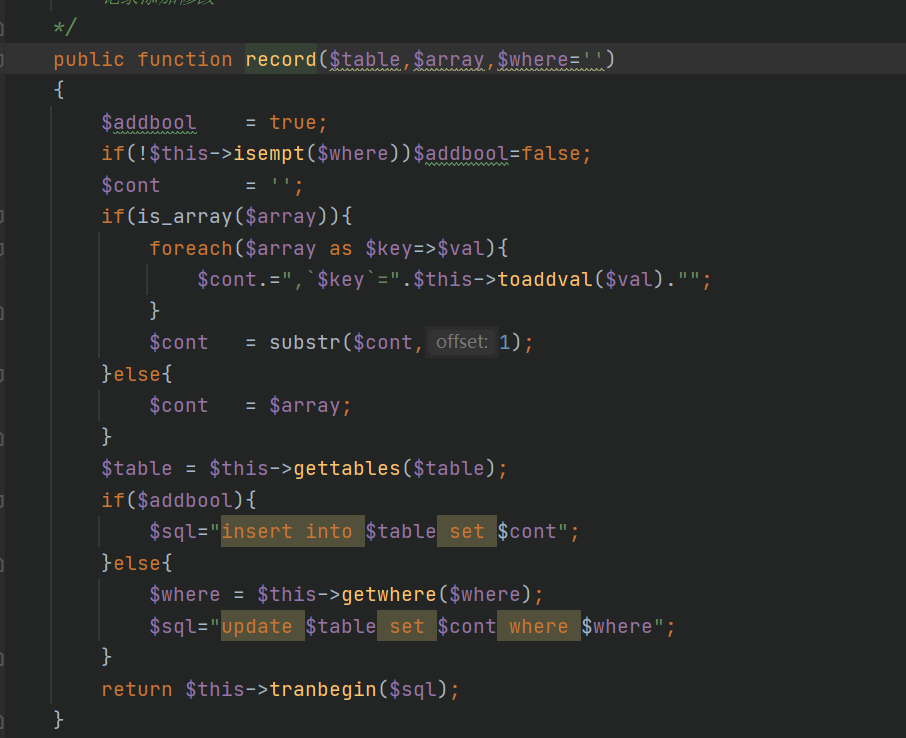
Task: Click the isempt method call
Action: (x=269, y=154)
